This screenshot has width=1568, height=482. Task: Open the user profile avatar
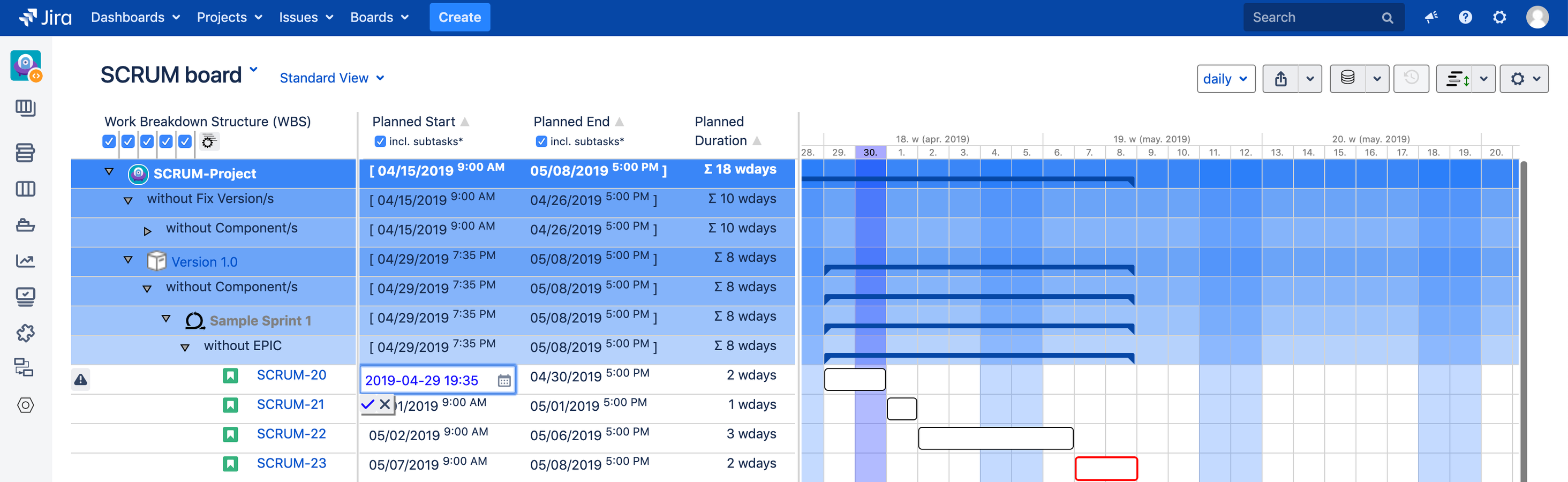[x=1537, y=17]
